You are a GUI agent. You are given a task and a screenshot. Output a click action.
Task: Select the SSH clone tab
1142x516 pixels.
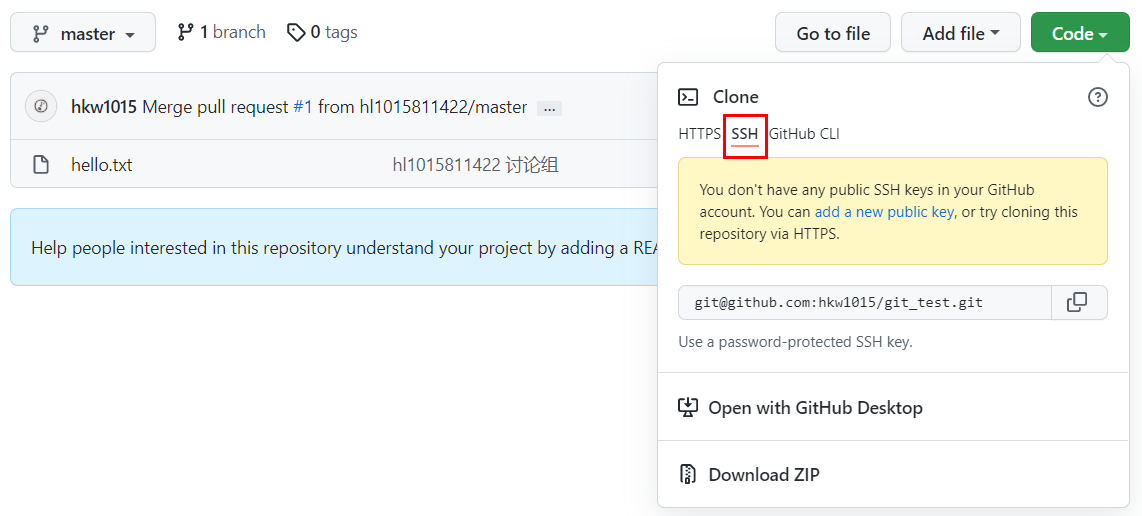tap(745, 135)
